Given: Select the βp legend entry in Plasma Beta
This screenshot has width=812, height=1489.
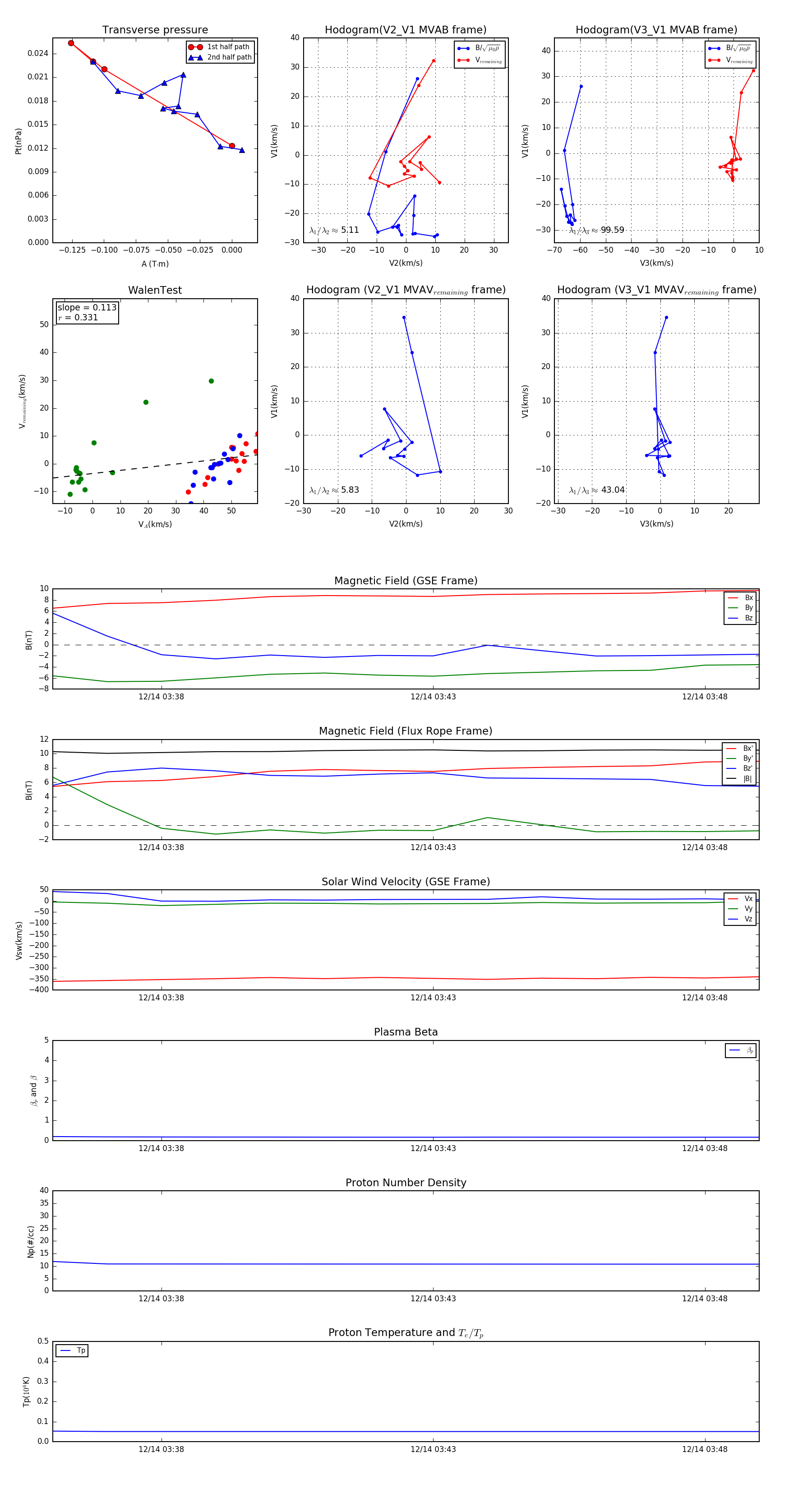Looking at the screenshot, I should pos(741,1050).
